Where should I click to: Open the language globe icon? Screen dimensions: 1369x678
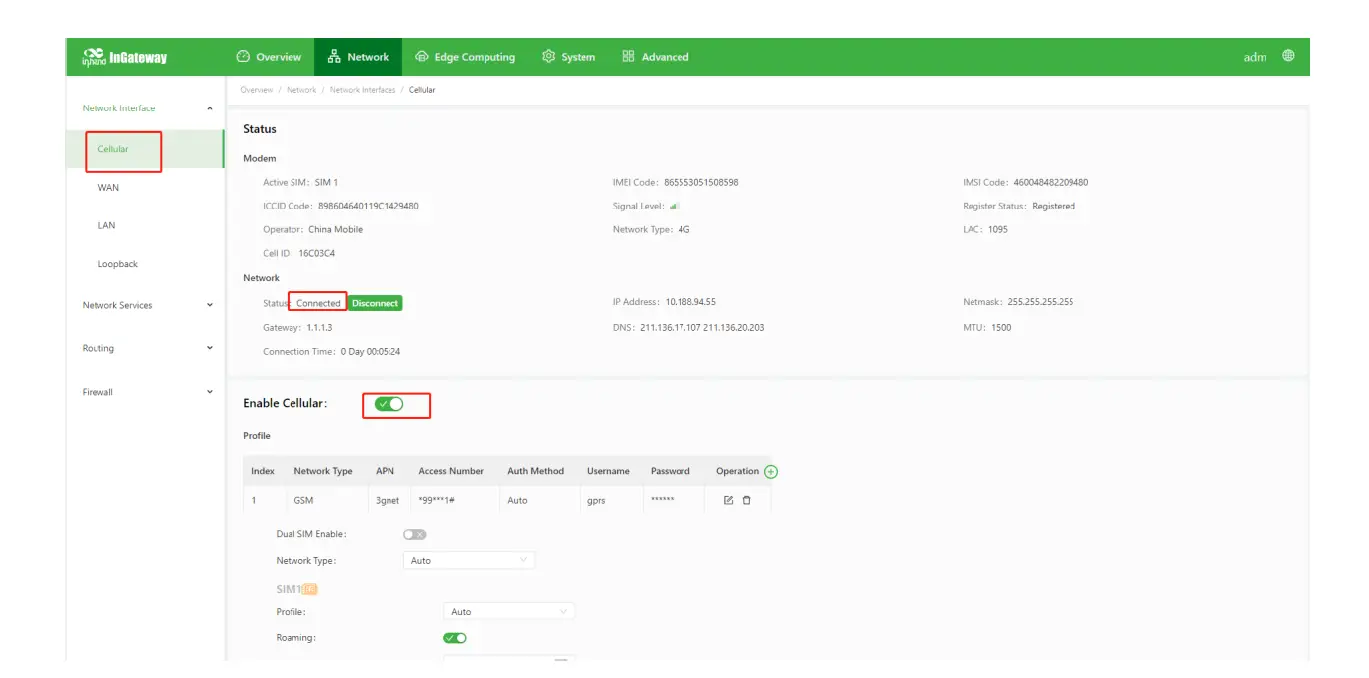click(1288, 56)
